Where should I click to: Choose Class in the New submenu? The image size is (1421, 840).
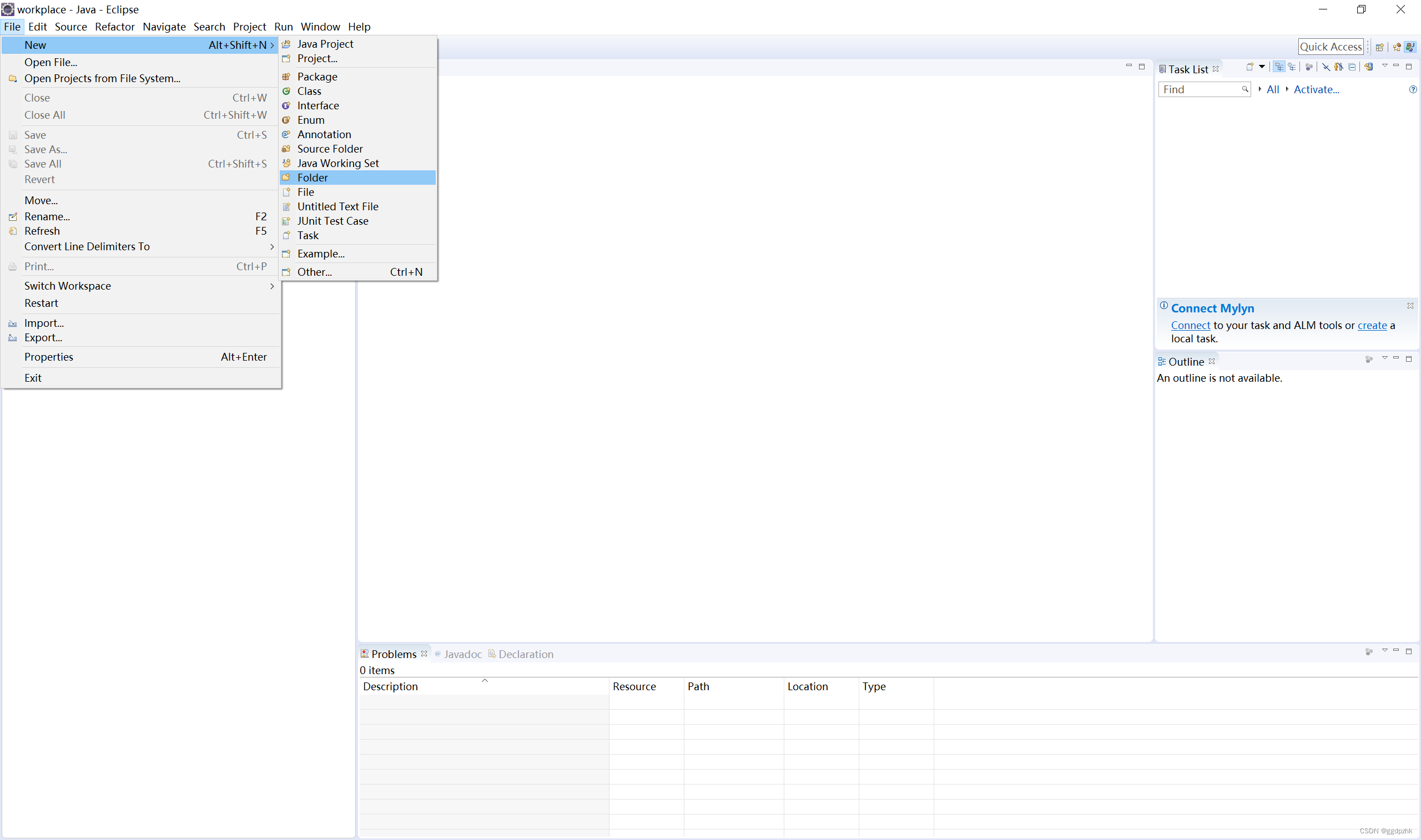pos(358,91)
